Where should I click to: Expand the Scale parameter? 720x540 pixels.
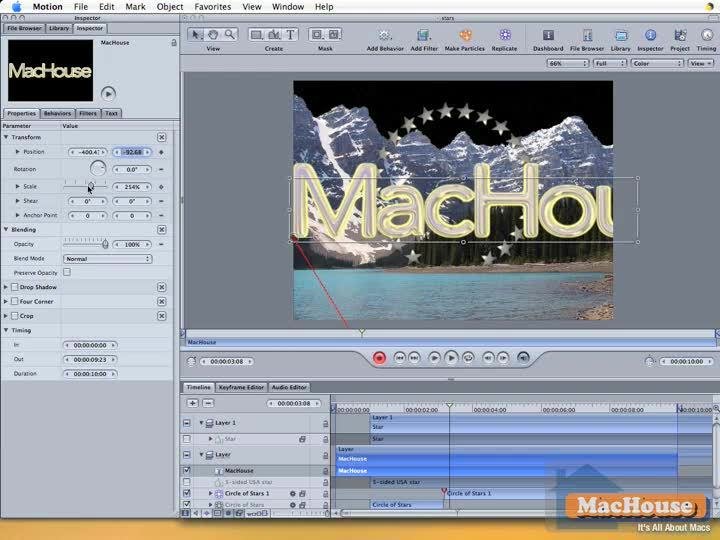17,186
